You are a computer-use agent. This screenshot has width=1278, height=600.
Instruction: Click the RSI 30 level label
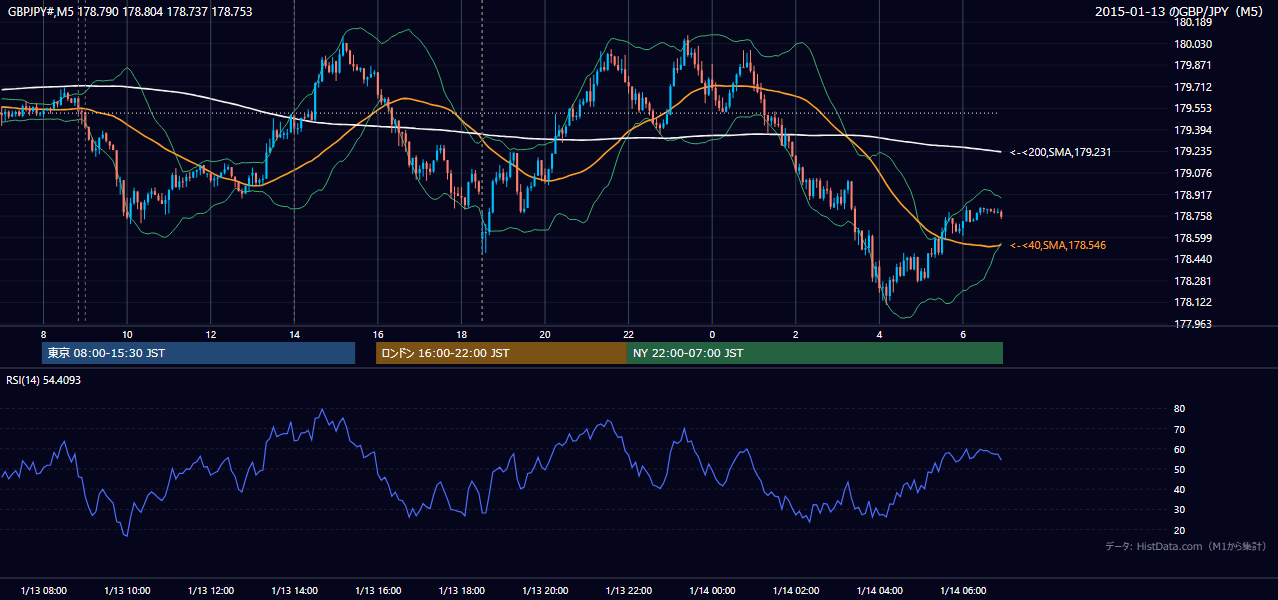tap(1179, 510)
